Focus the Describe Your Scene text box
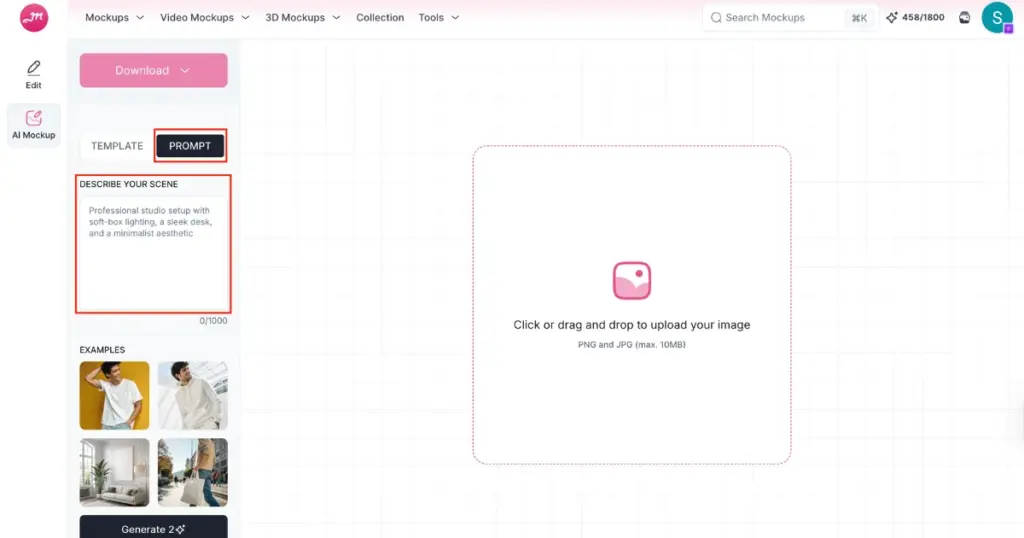The width and height of the screenshot is (1024, 538). click(153, 253)
